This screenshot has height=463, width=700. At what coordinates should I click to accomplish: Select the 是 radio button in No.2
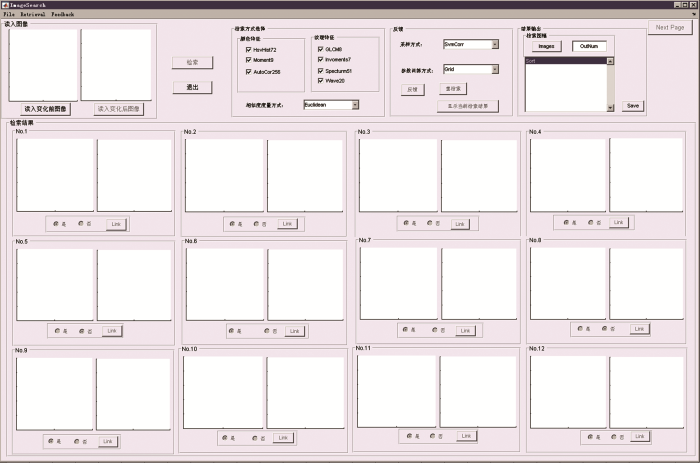232,224
